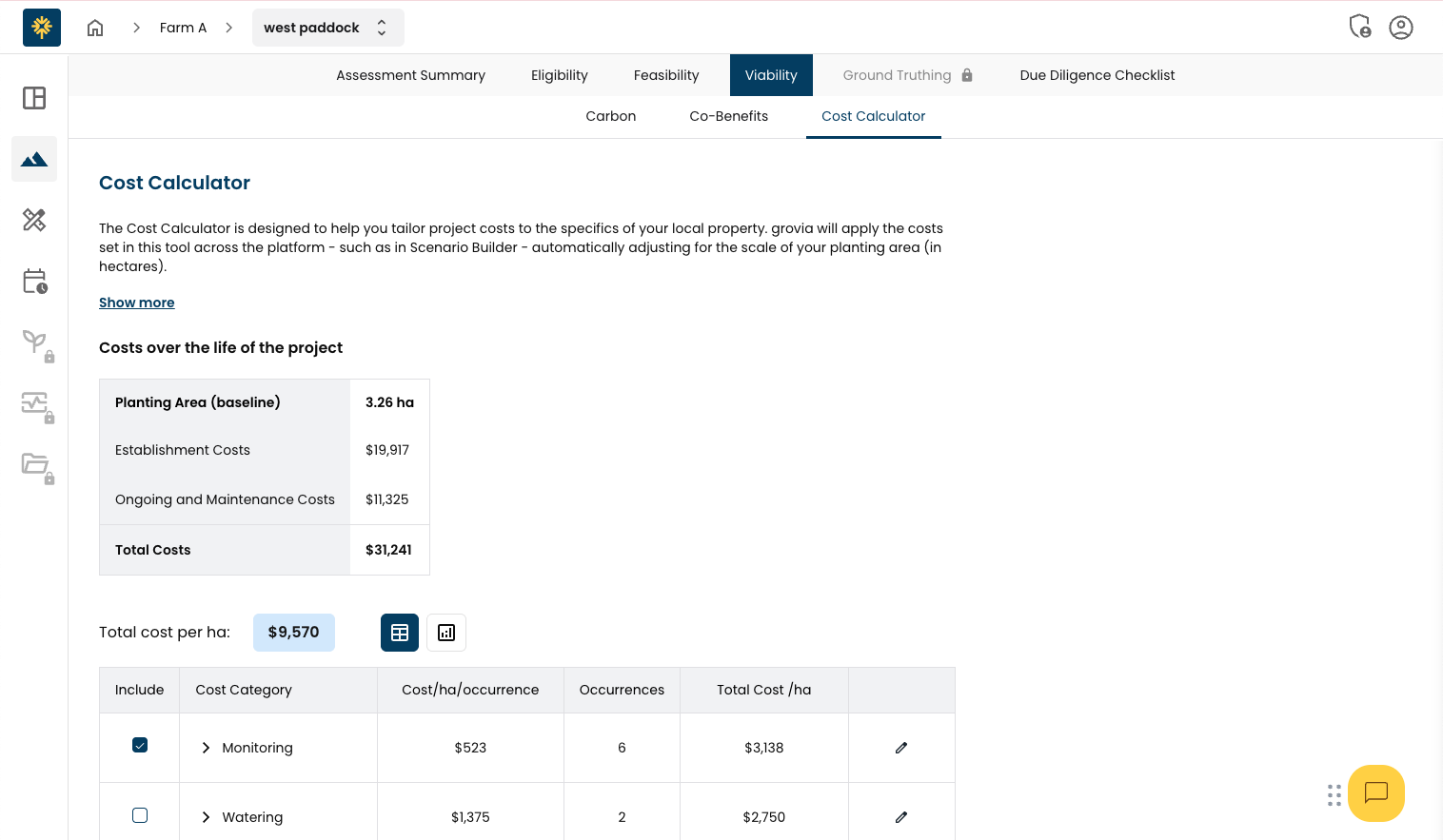This screenshot has width=1443, height=840.
Task: Click the Total Cost /ha column header
Action: pyautogui.click(x=764, y=690)
